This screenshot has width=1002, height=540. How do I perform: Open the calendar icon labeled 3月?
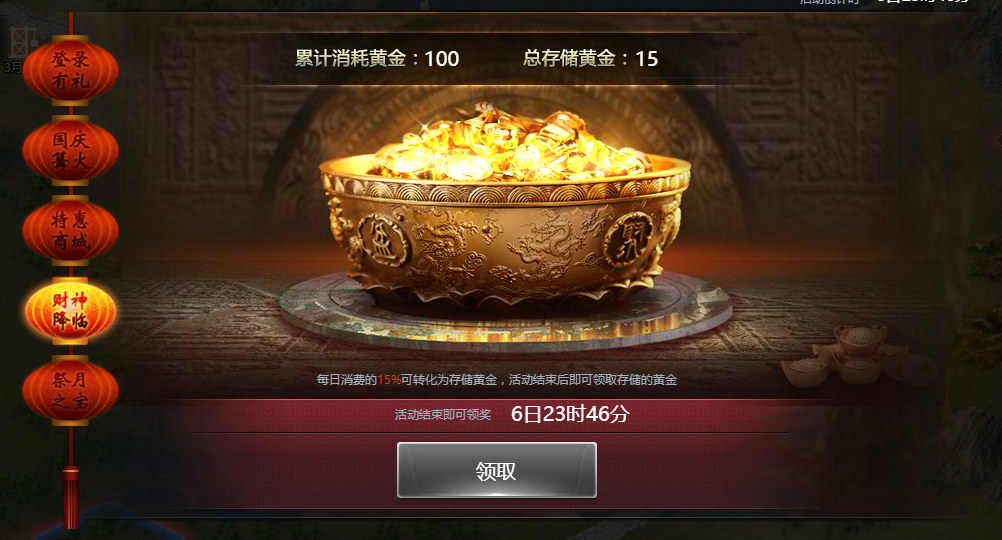pos(18,49)
